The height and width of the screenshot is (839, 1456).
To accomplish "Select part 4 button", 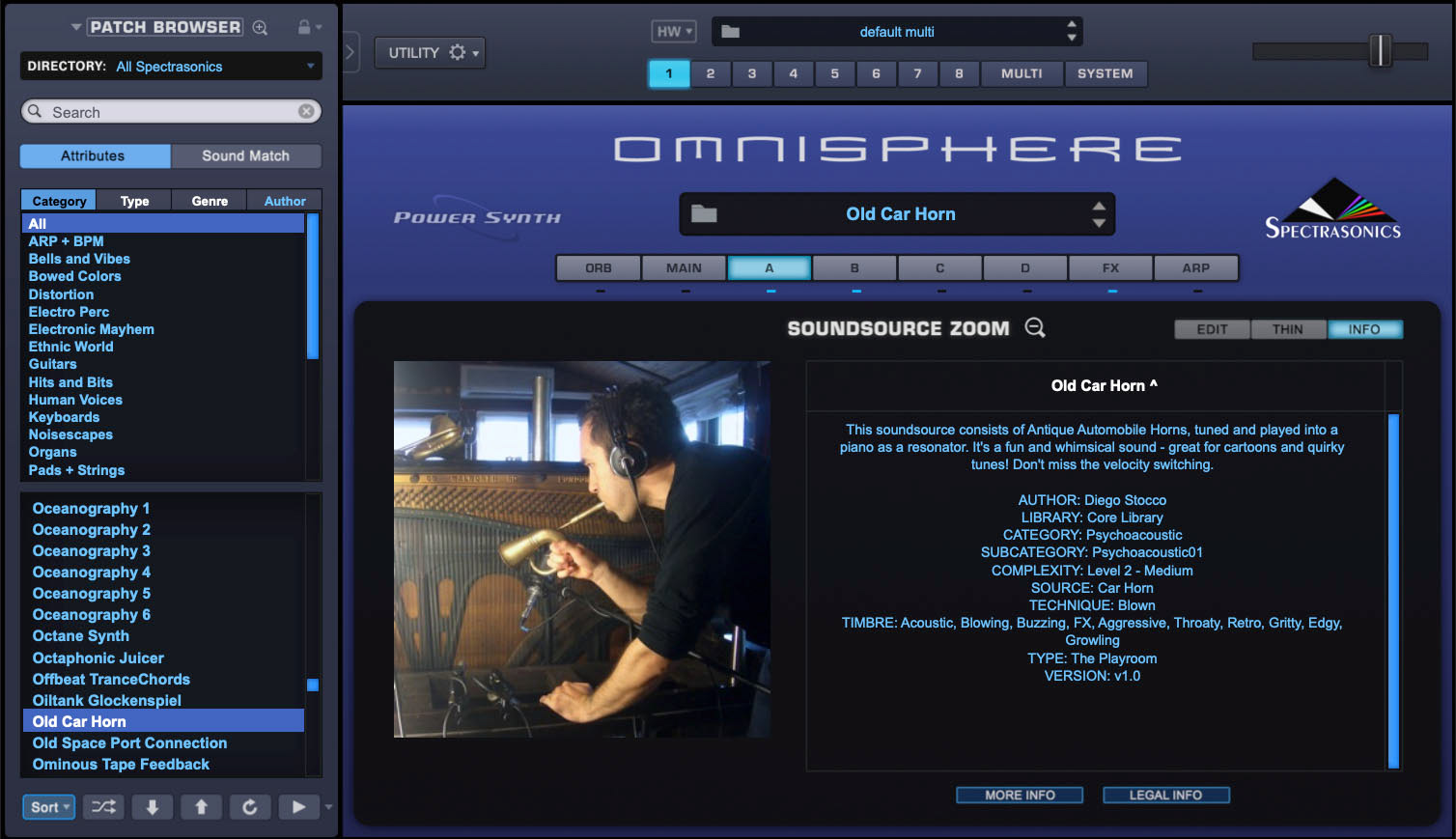I will [794, 73].
